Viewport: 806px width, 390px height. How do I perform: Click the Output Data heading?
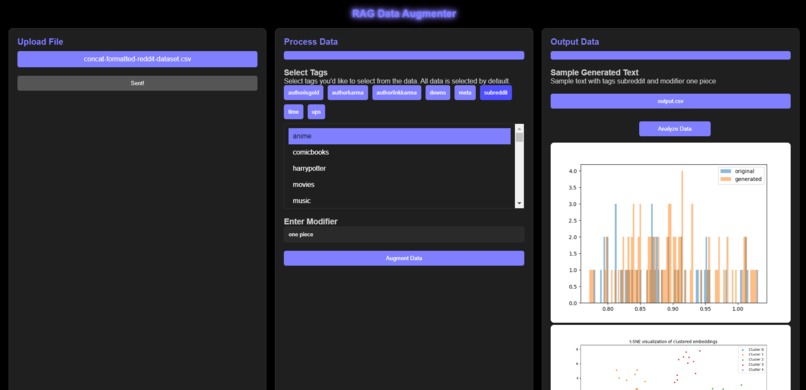pos(575,42)
